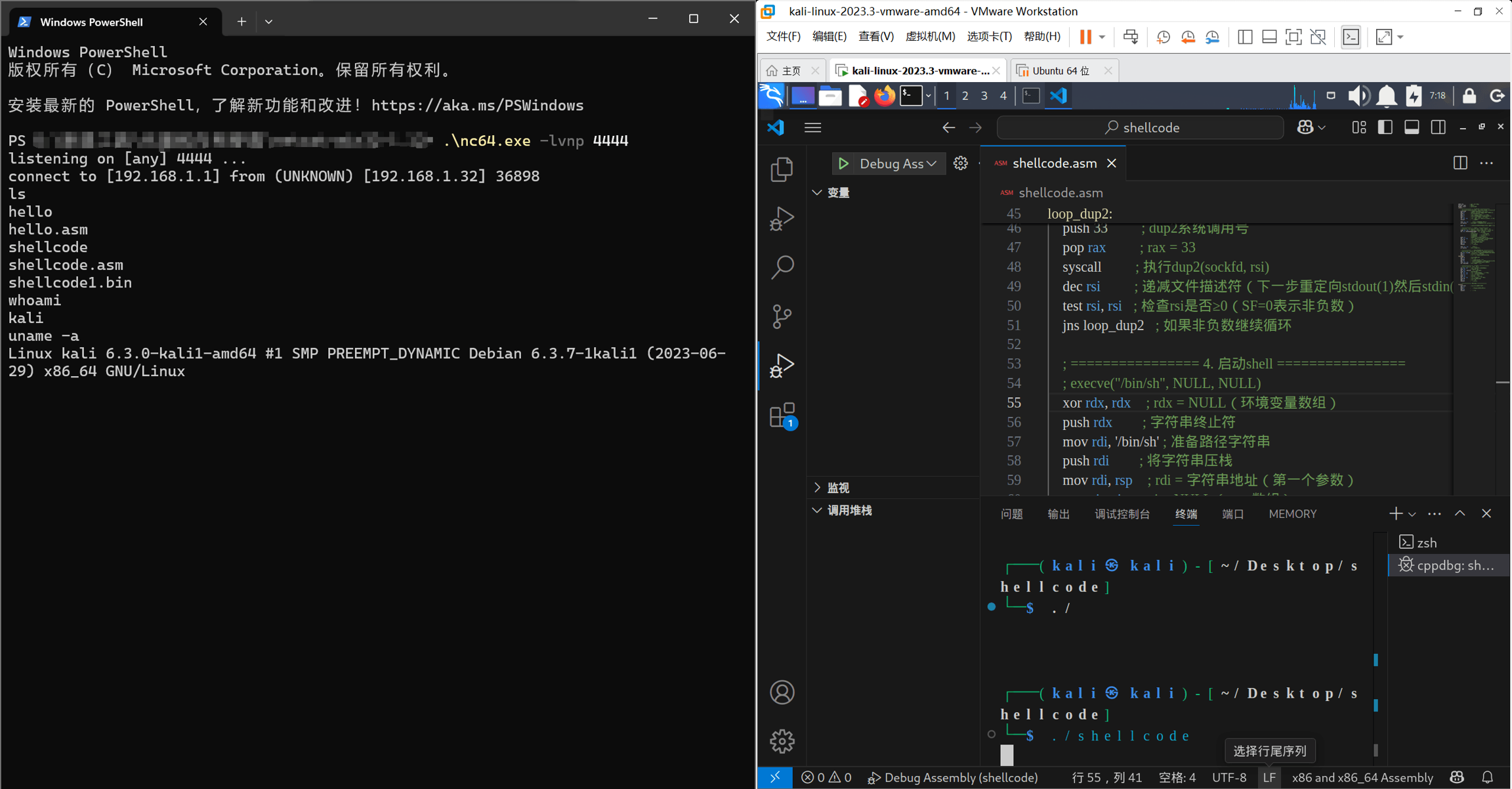This screenshot has height=789, width=1512.
Task: Open the Search view in activity bar
Action: (x=782, y=267)
